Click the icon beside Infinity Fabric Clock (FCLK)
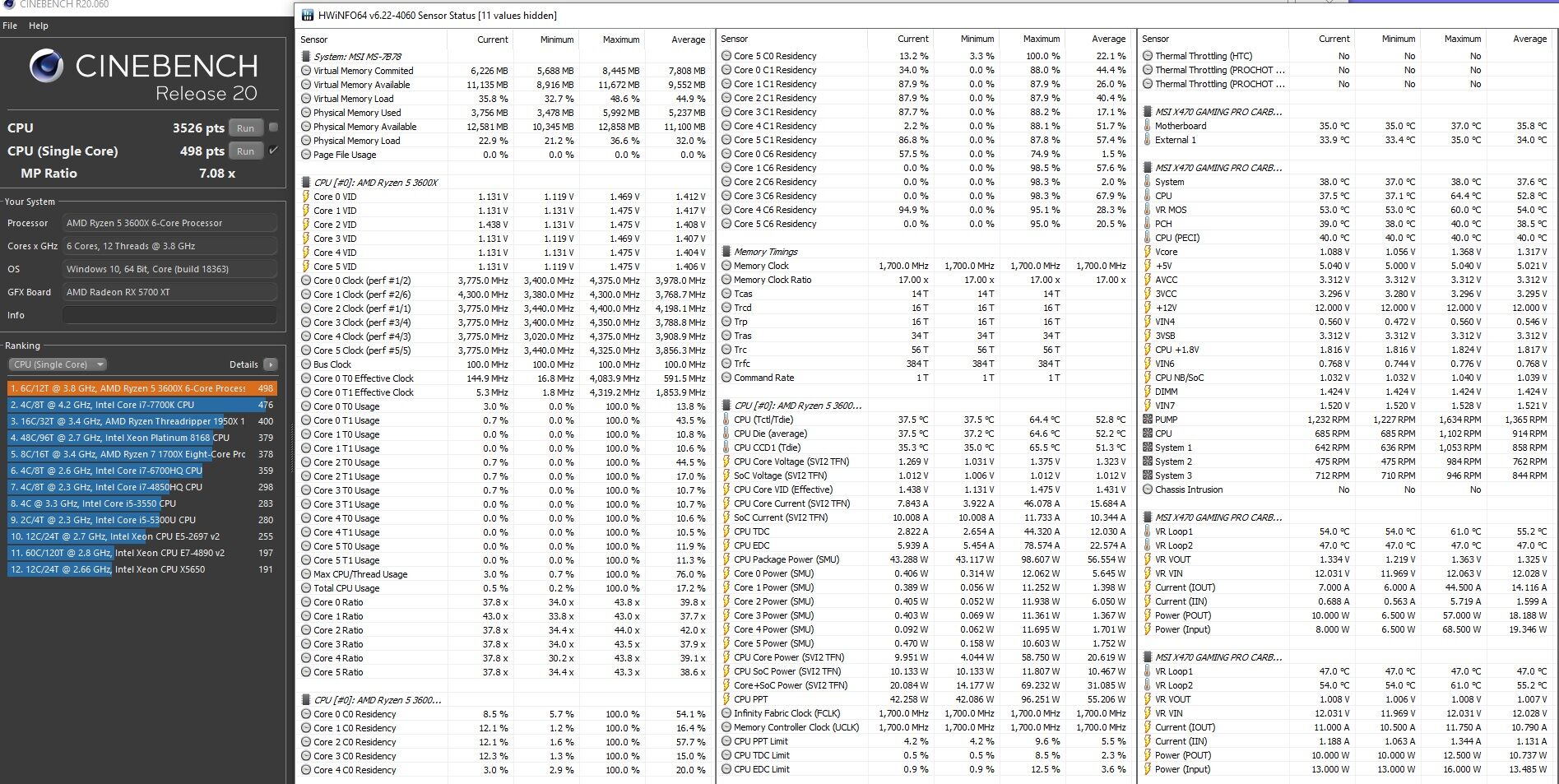Screen dimensions: 1559x784 (726, 713)
